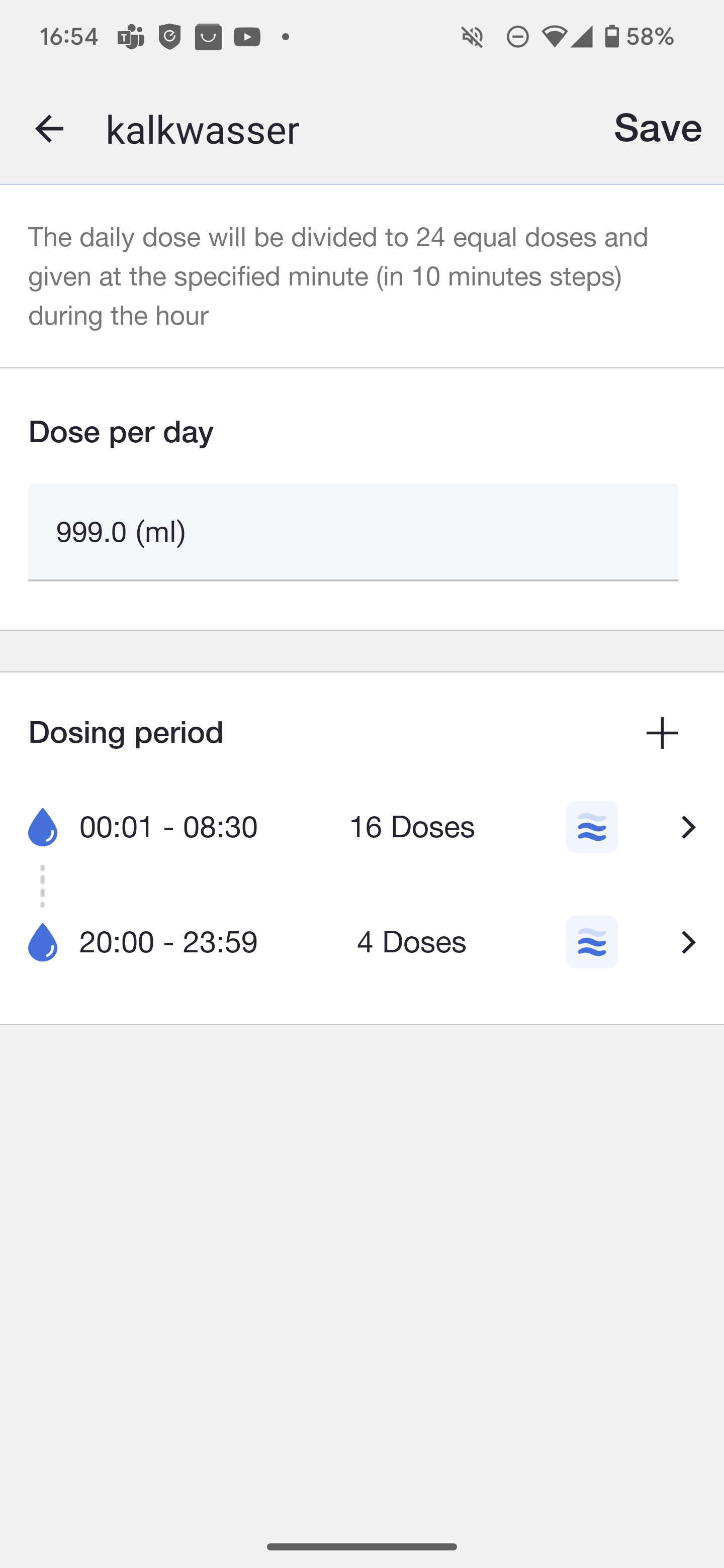Tap the Do Not Disturb status icon
The image size is (724, 1568).
517,37
